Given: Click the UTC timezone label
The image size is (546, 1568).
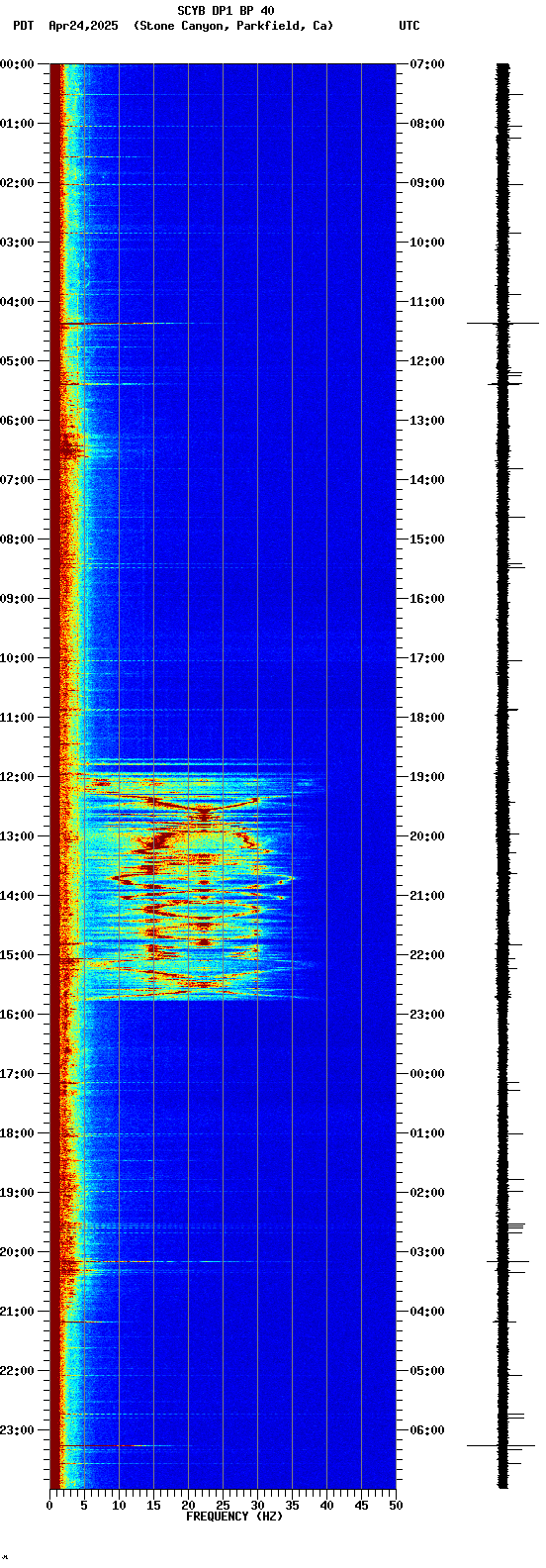Looking at the screenshot, I should (409, 26).
